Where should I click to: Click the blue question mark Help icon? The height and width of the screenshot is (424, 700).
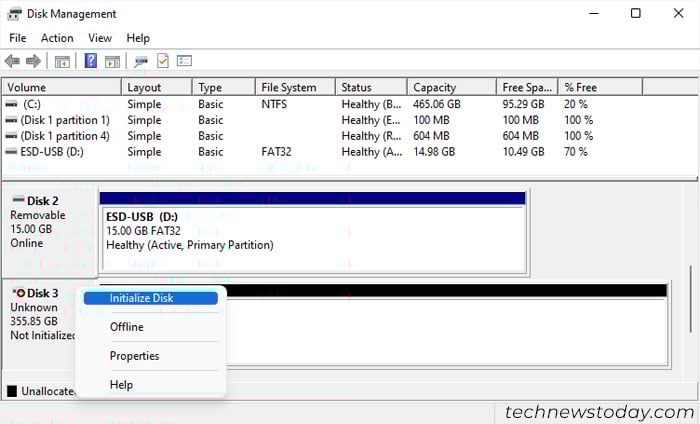(91, 60)
